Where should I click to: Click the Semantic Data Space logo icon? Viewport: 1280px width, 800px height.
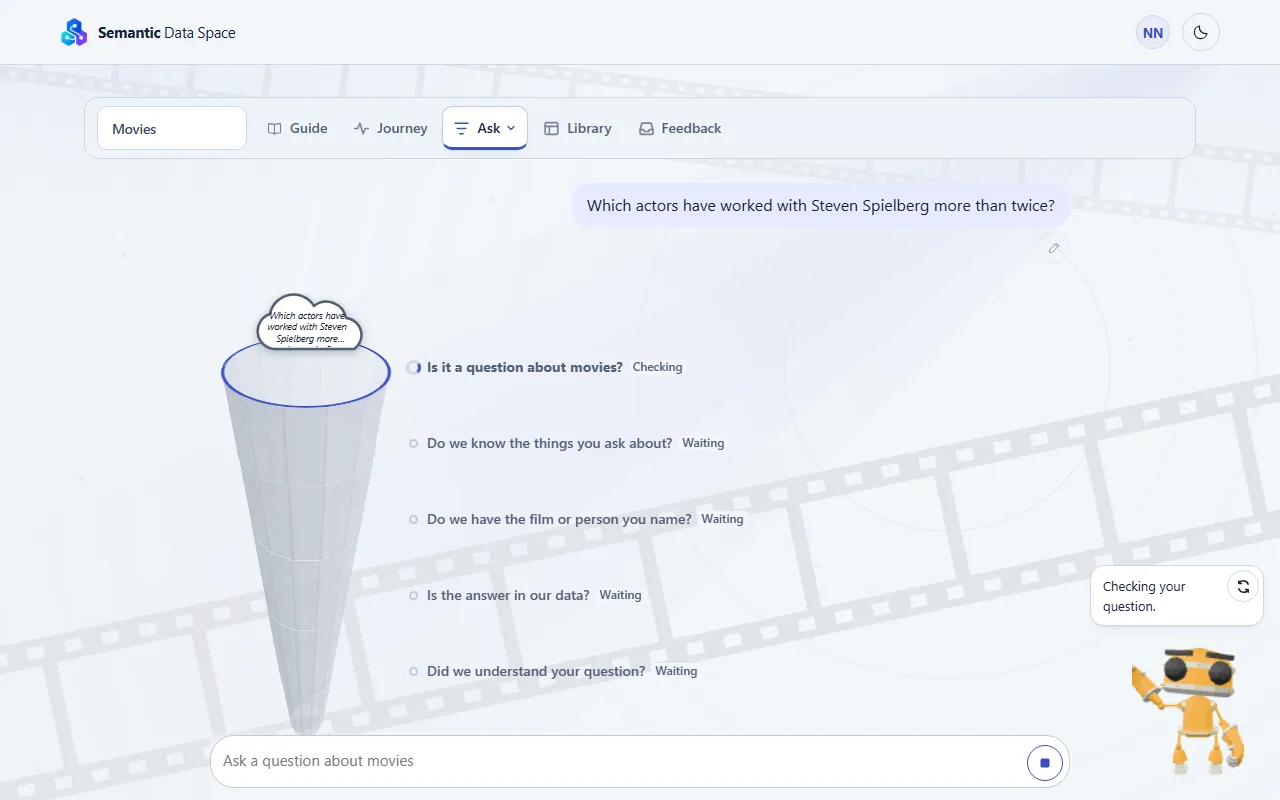click(x=74, y=32)
